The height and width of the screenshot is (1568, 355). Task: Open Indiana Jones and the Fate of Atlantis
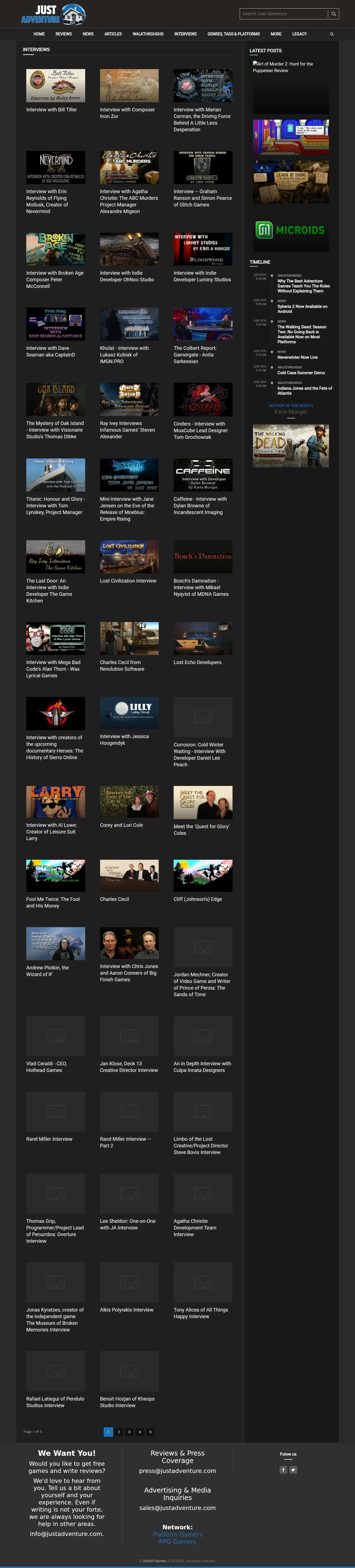(305, 391)
